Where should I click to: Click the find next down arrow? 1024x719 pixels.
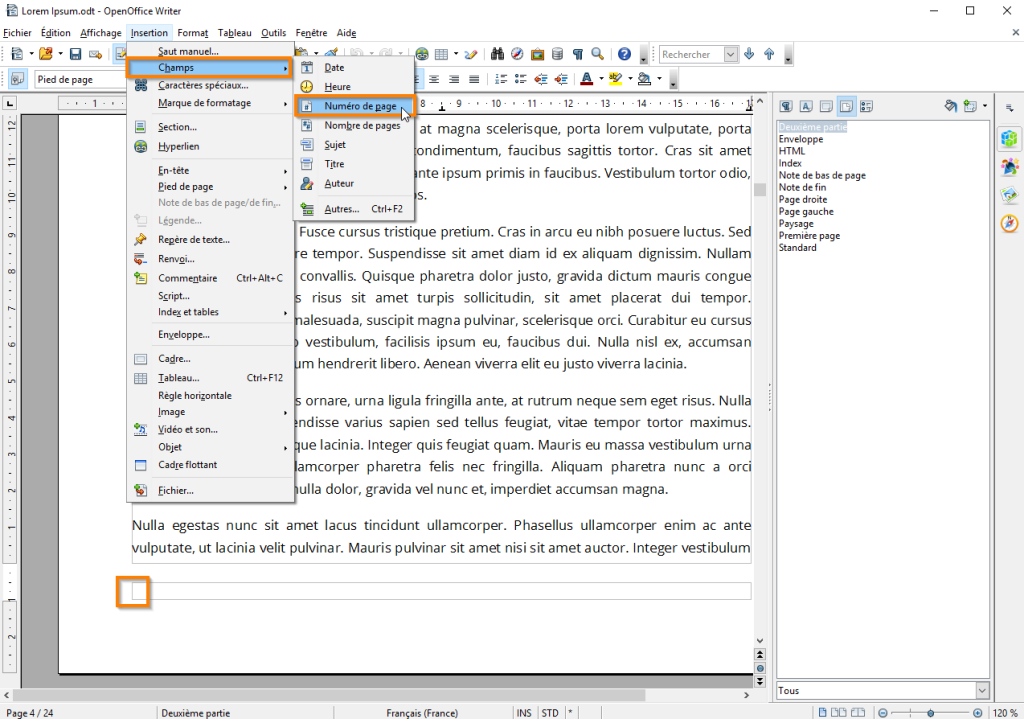[x=749, y=54]
